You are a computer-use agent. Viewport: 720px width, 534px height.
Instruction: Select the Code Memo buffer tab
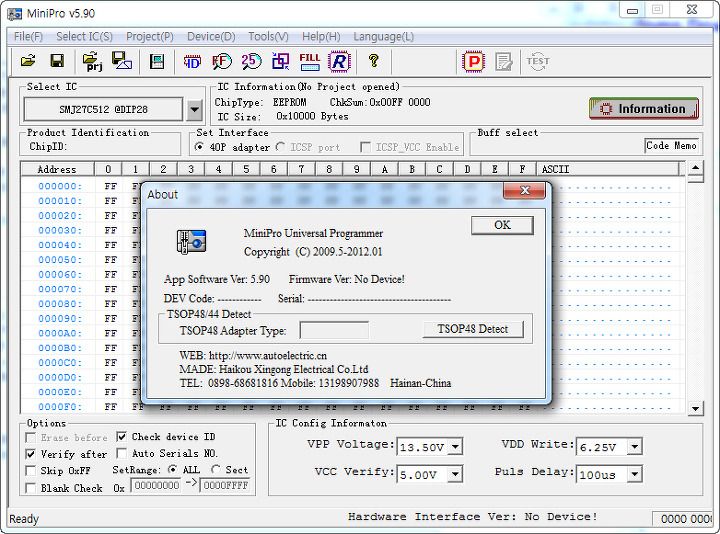(671, 146)
